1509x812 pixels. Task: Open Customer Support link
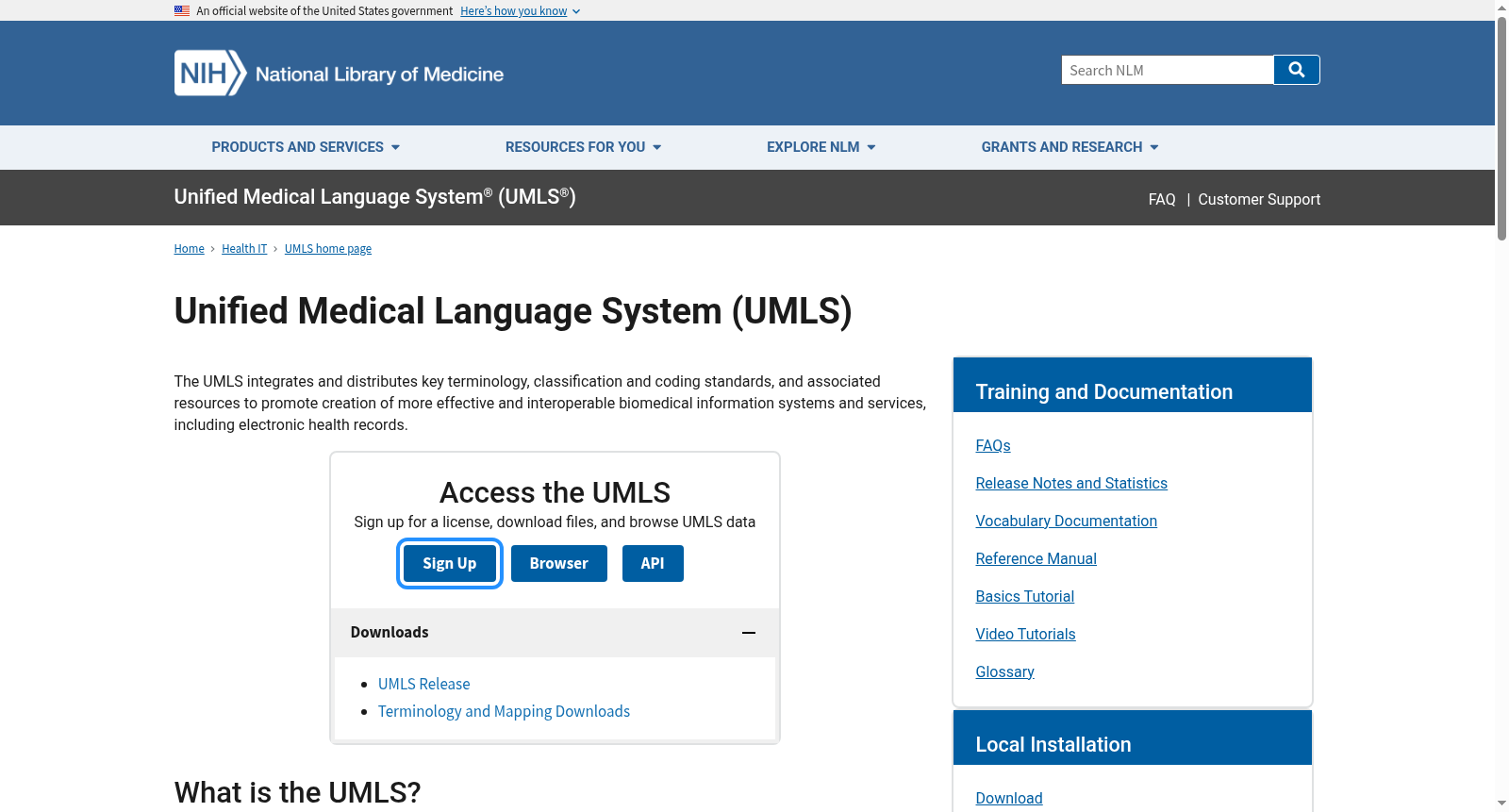[1259, 199]
